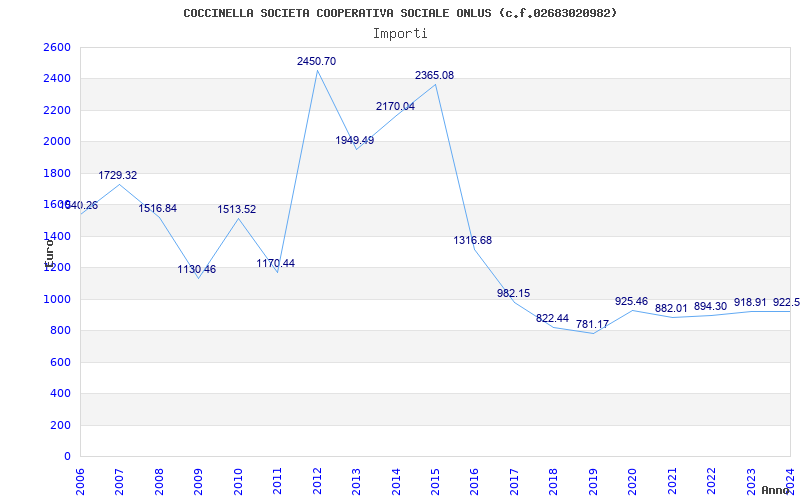Click x-axis year 2011
This screenshot has width=800, height=500.
click(x=278, y=482)
